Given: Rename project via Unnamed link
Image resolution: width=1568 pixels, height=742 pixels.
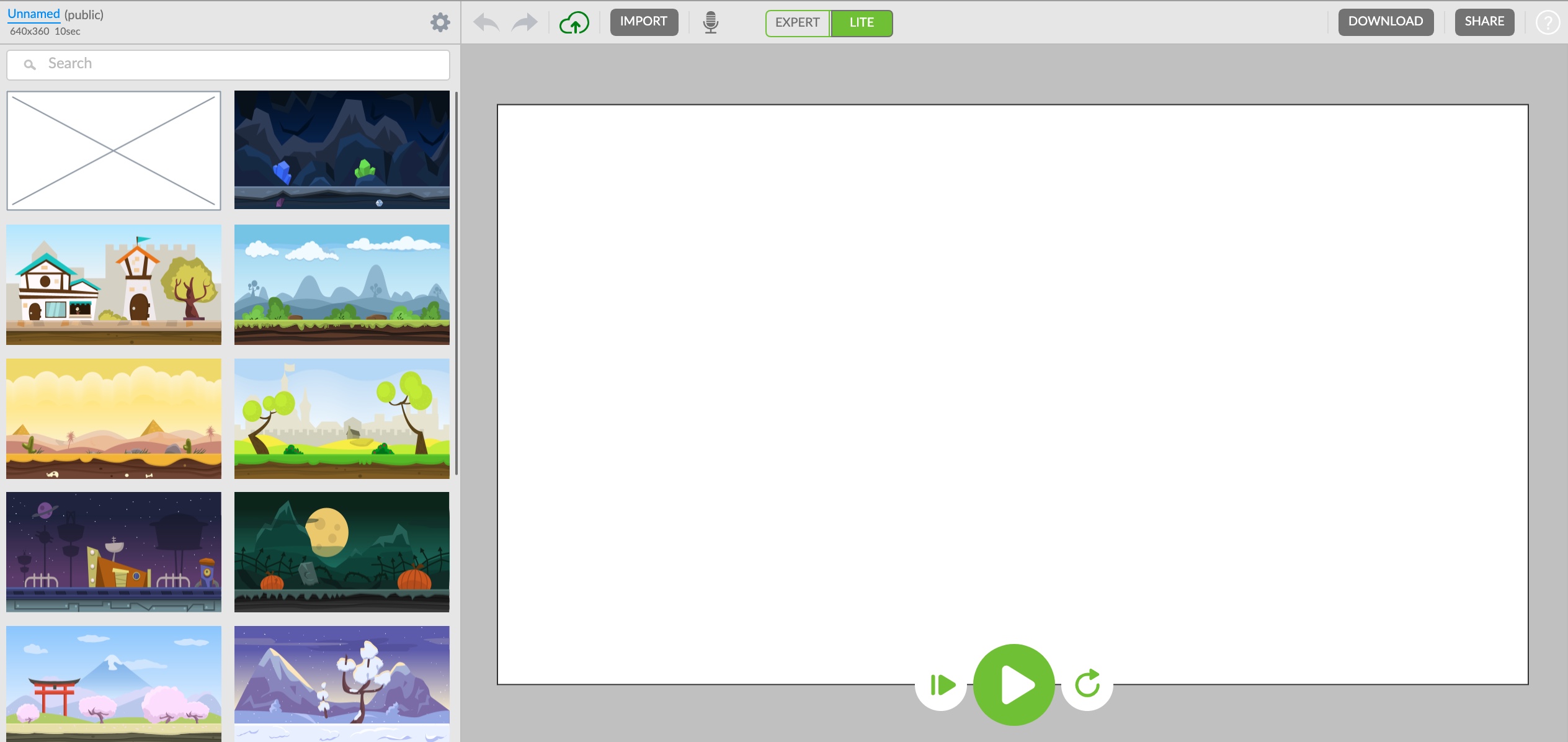Looking at the screenshot, I should click(x=33, y=14).
